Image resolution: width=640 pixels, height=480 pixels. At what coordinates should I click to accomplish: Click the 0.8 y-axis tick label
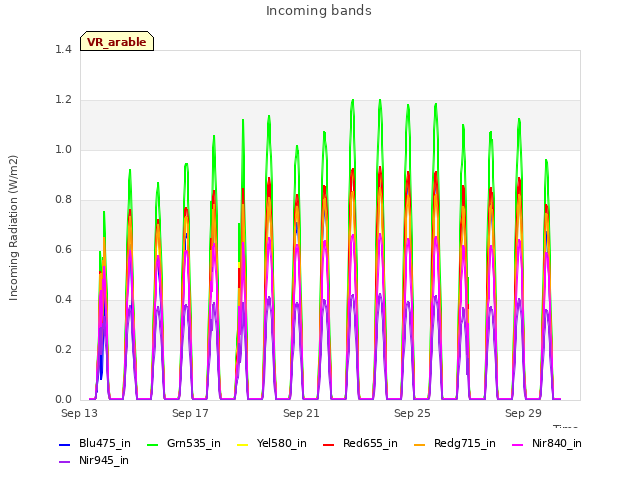point(64,200)
